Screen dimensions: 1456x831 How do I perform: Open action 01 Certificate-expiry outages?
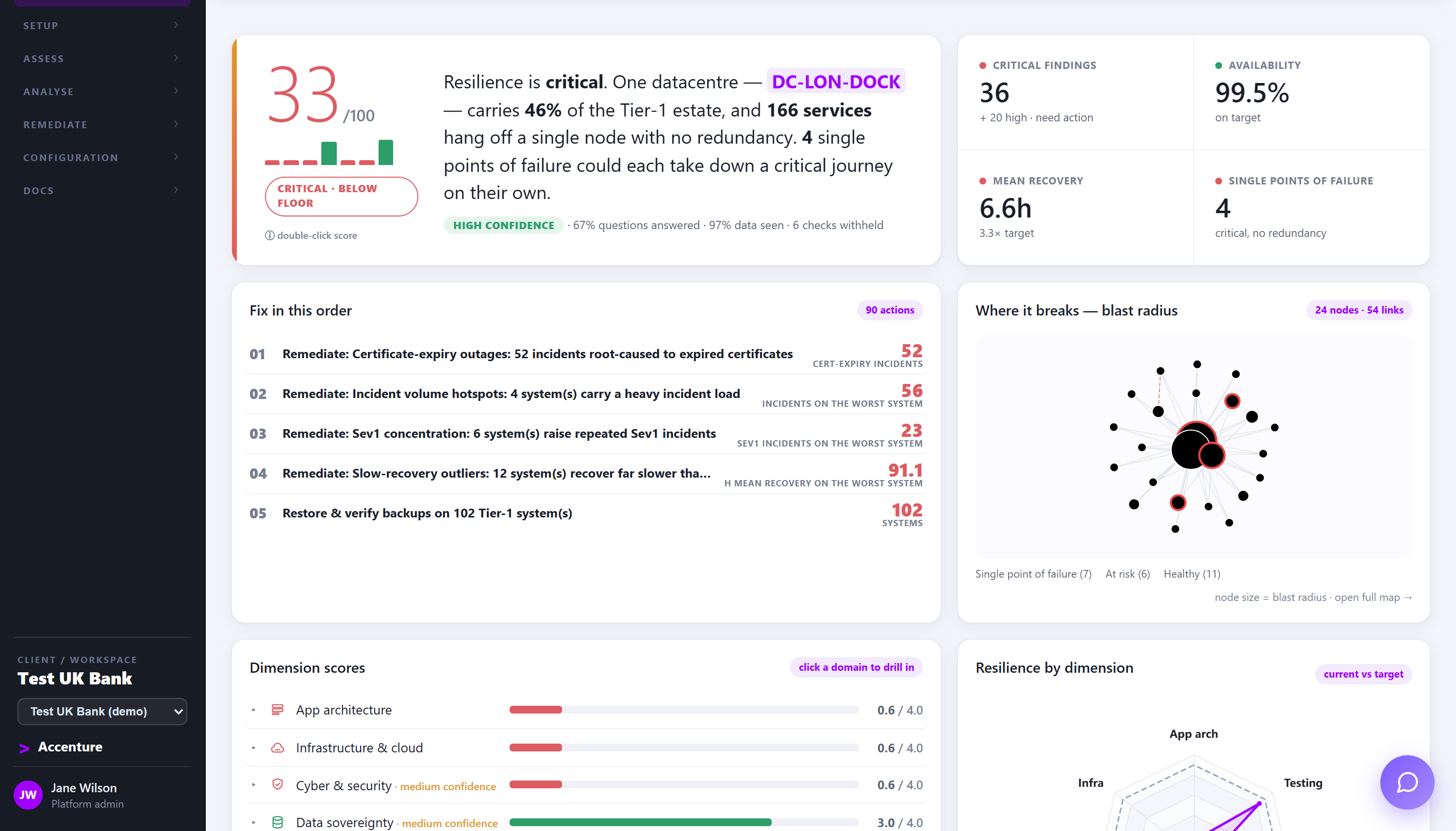click(586, 354)
